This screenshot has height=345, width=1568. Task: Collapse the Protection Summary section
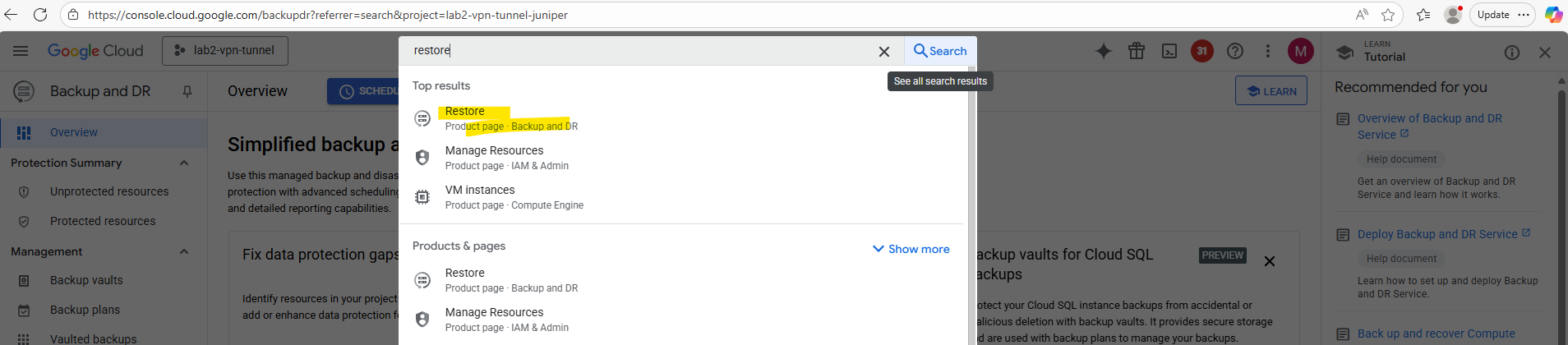[184, 163]
